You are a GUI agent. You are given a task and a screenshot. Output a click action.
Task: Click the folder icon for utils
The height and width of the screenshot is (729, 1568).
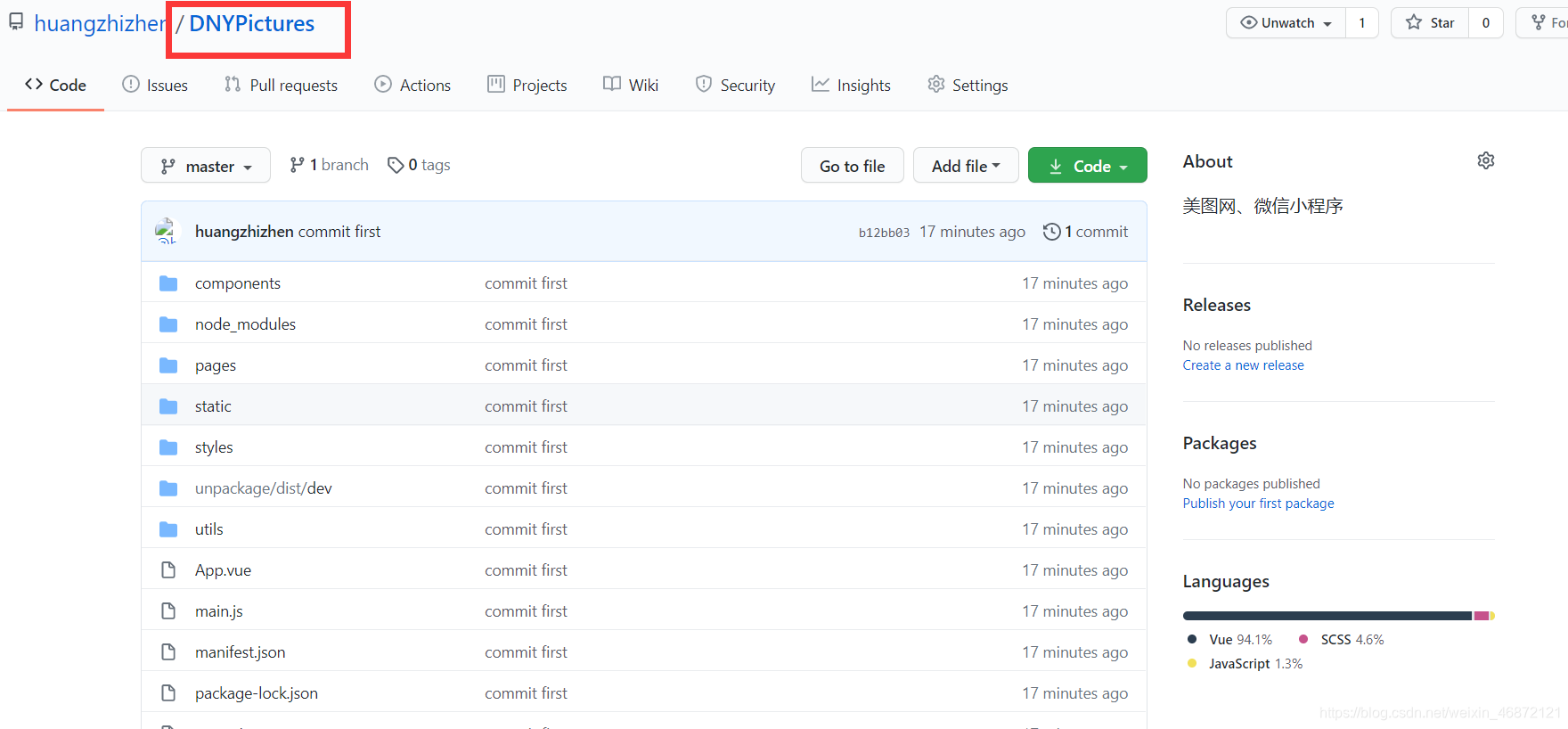tap(168, 529)
